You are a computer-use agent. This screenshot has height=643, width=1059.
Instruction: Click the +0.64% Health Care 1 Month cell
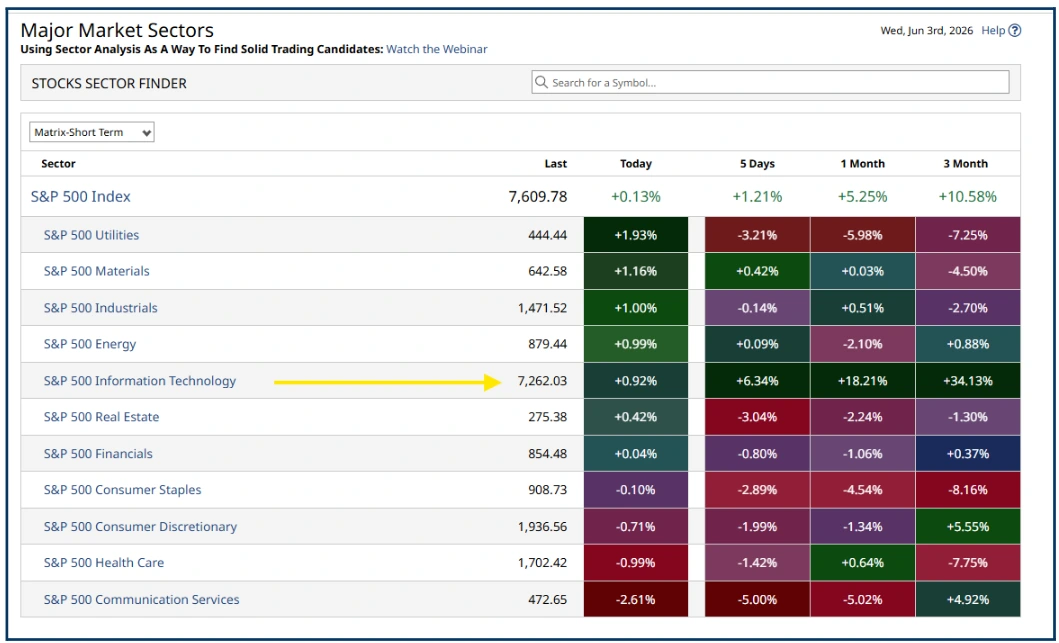tap(862, 563)
